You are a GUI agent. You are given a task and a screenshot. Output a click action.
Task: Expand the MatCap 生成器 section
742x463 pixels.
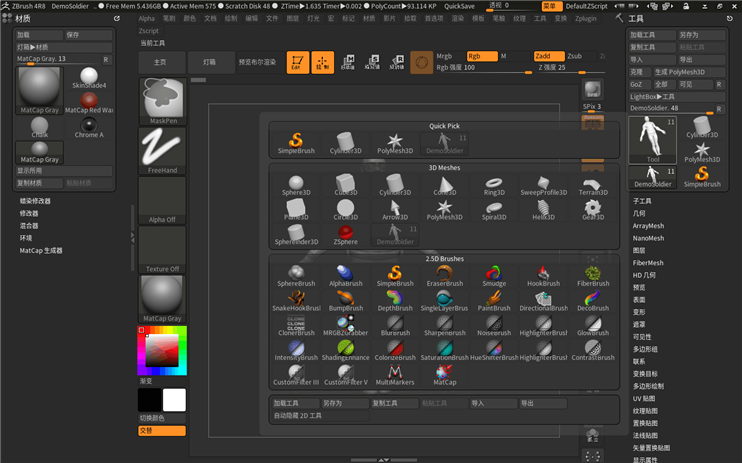click(x=41, y=250)
